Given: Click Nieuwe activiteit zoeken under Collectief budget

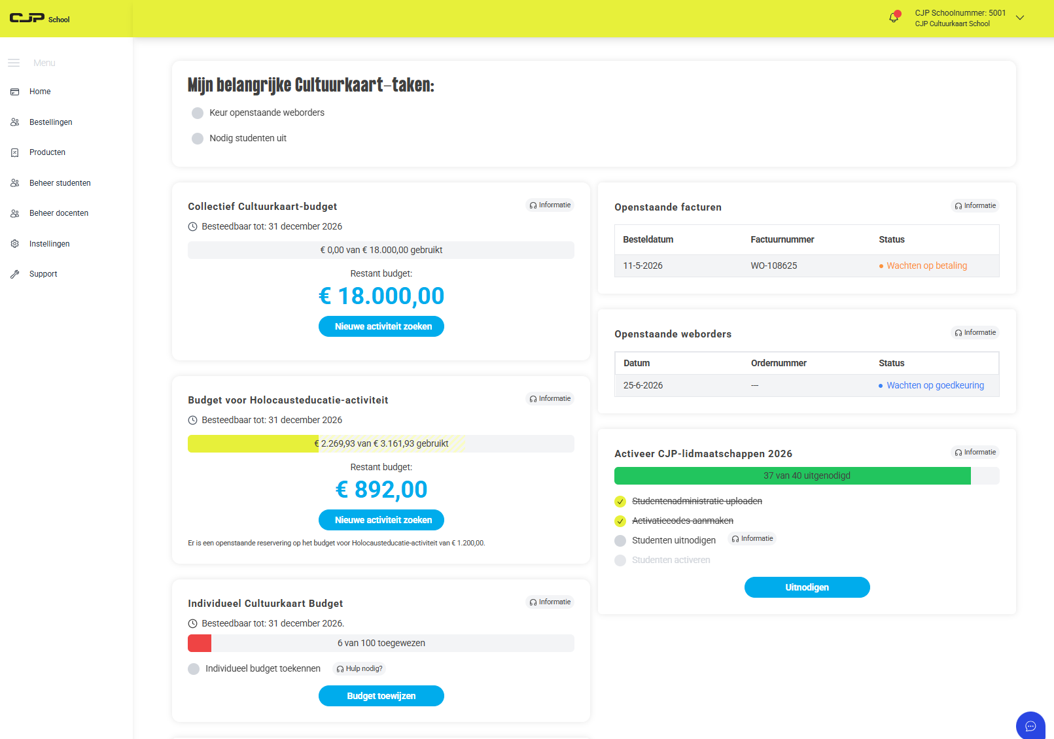Looking at the screenshot, I should click(x=381, y=326).
